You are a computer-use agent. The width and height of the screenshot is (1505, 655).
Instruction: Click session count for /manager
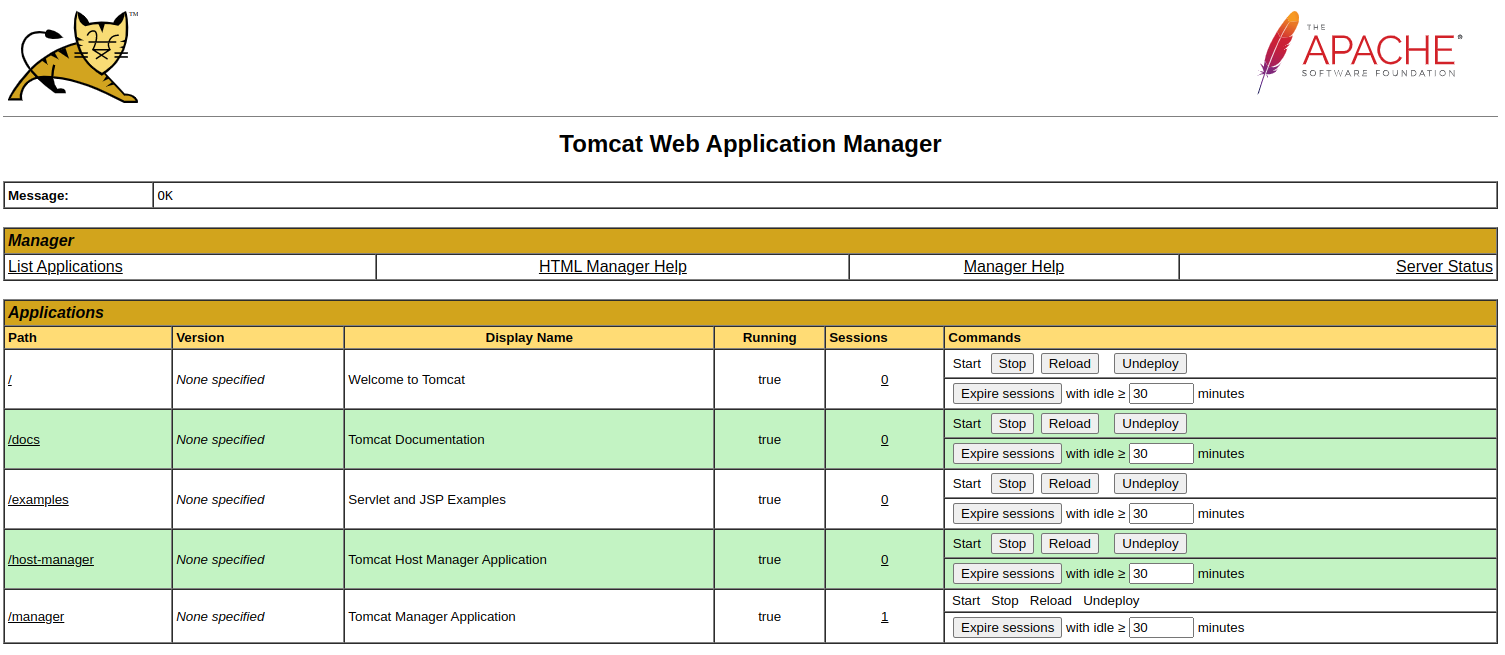(x=884, y=617)
